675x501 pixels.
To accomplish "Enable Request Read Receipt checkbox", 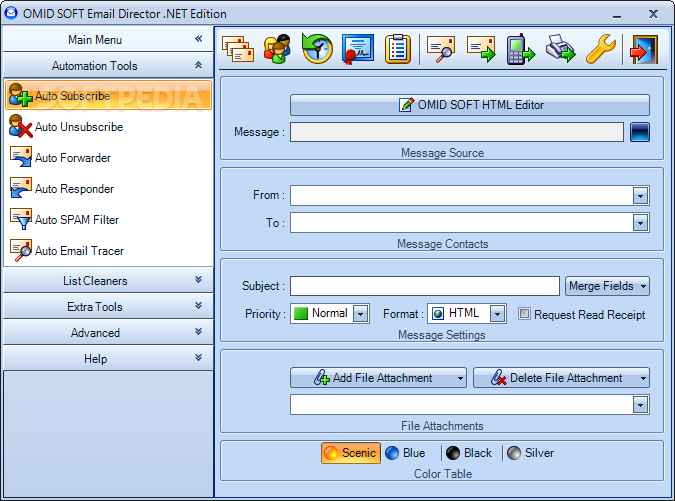I will coord(524,313).
